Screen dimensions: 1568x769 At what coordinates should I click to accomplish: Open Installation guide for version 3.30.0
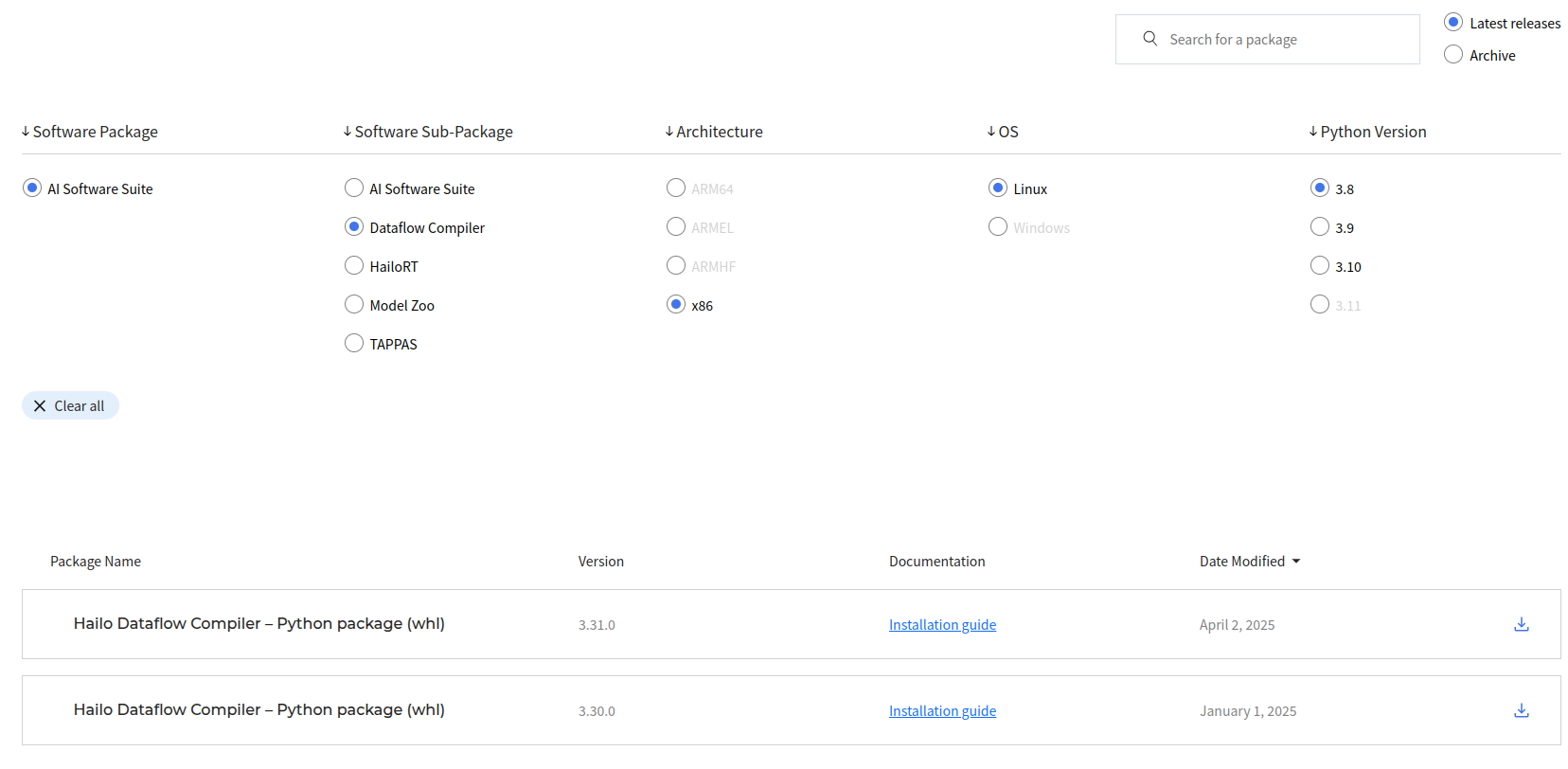[942, 711]
